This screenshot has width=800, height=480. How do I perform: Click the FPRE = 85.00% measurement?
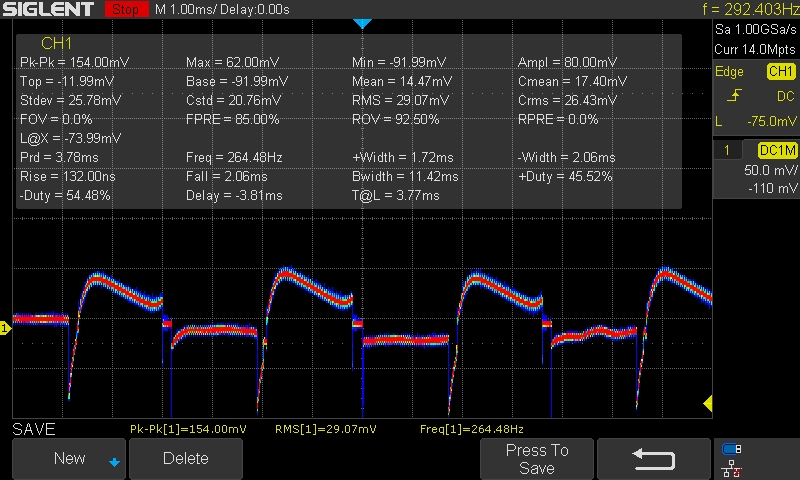pos(233,119)
